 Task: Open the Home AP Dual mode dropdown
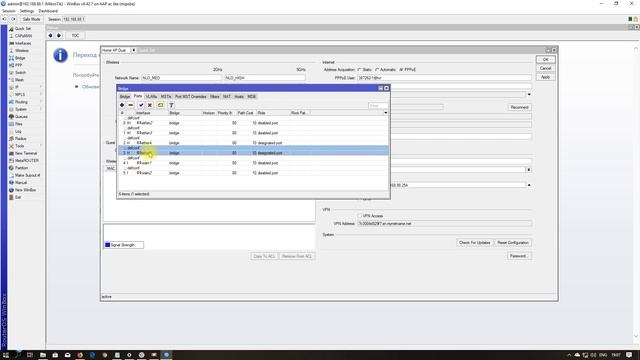click(x=133, y=50)
